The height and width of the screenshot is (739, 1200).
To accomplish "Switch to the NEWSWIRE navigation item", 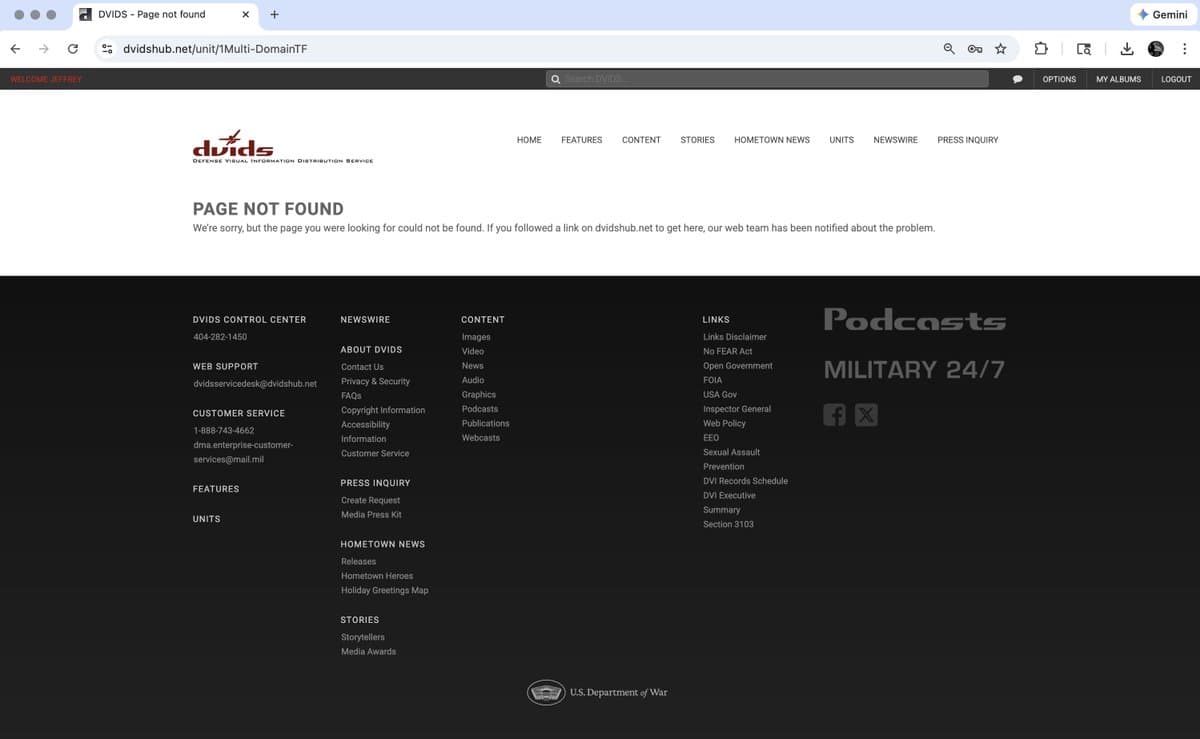I will 895,140.
